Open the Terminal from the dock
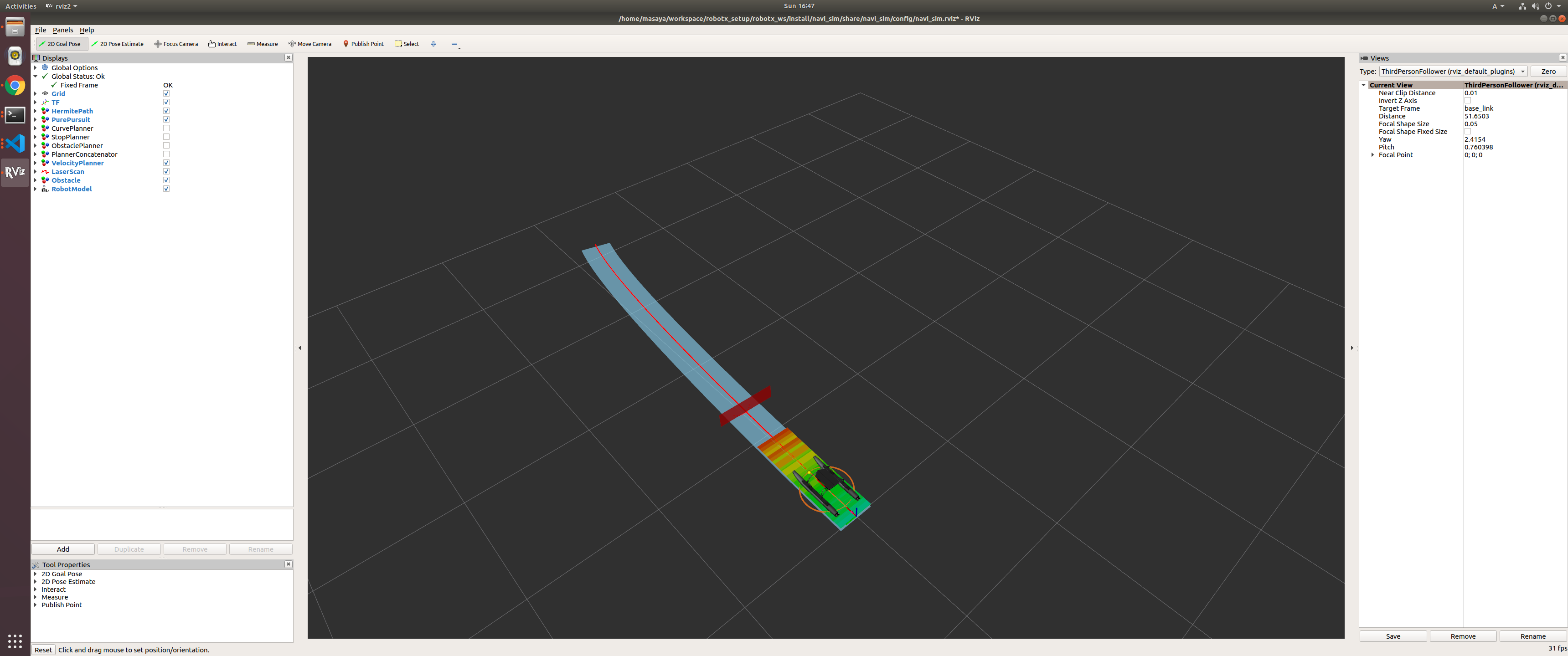The width and height of the screenshot is (1568, 656). [x=15, y=114]
